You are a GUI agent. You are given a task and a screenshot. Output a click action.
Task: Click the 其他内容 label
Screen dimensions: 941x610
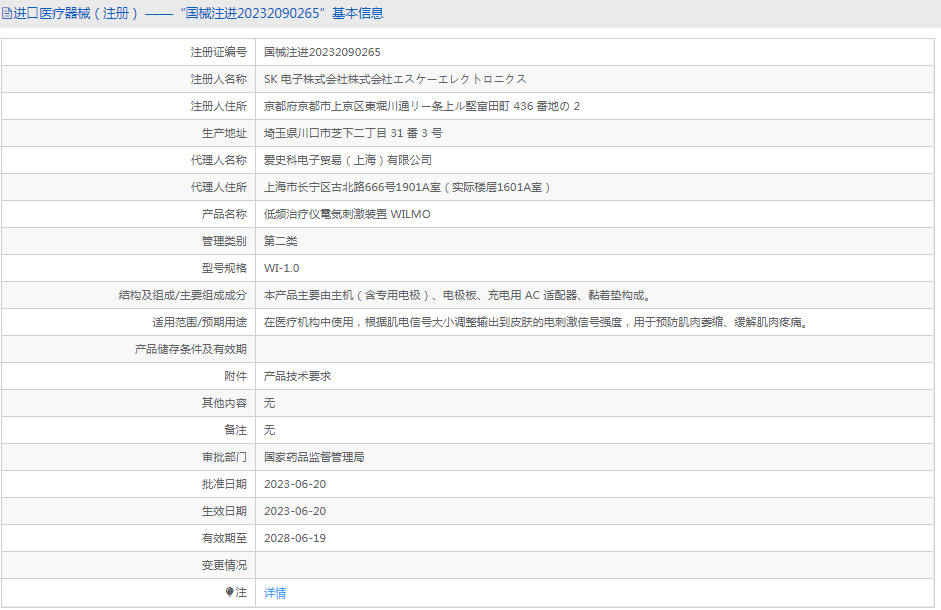[224, 403]
